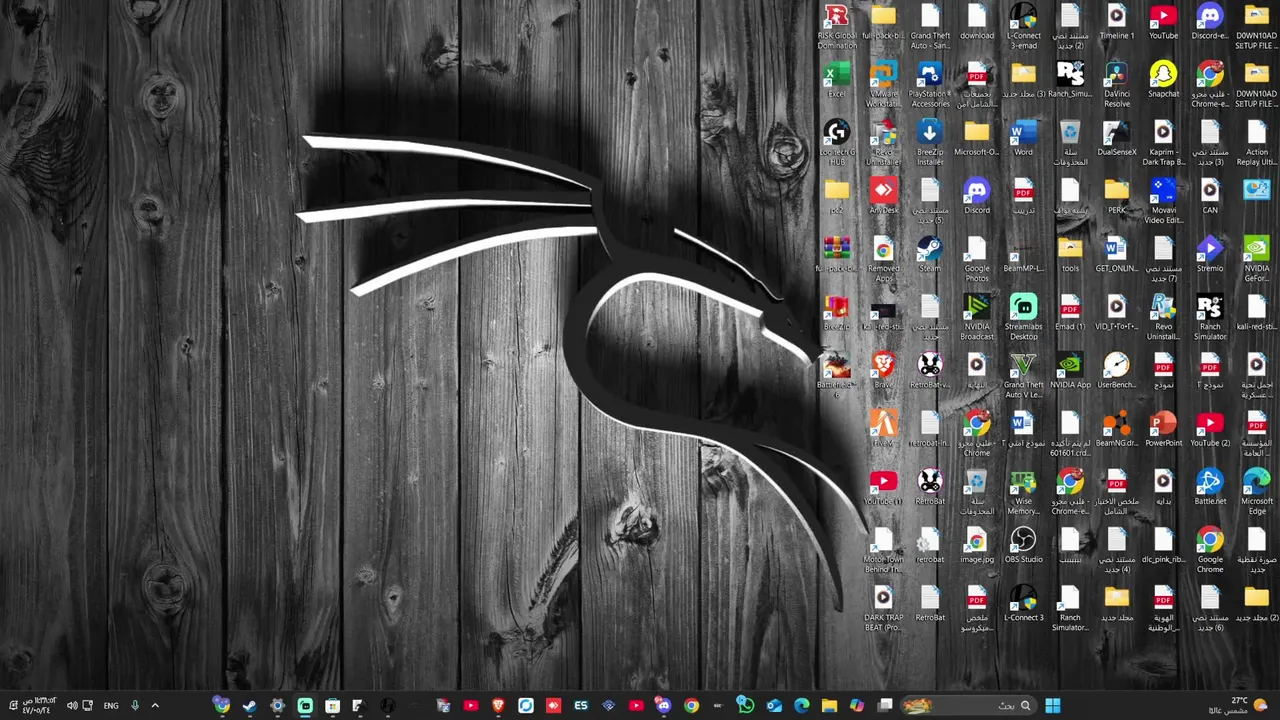Open CAN media file on desktop

tap(1210, 196)
